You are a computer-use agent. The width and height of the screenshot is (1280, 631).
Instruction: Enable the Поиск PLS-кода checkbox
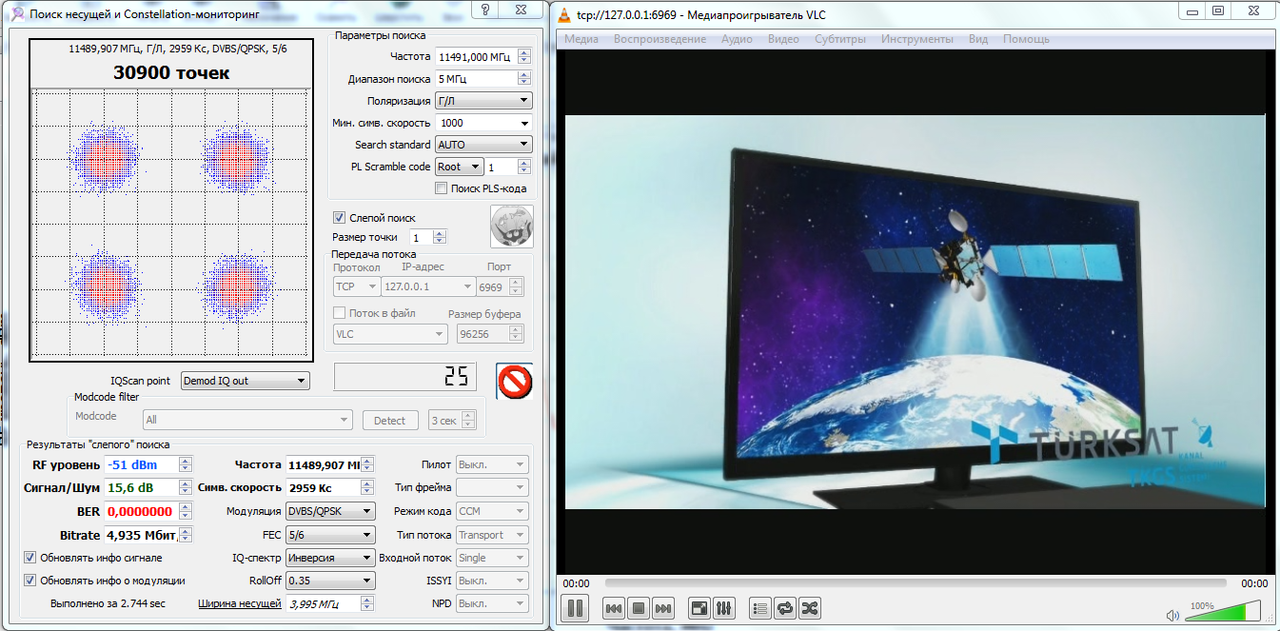click(441, 188)
